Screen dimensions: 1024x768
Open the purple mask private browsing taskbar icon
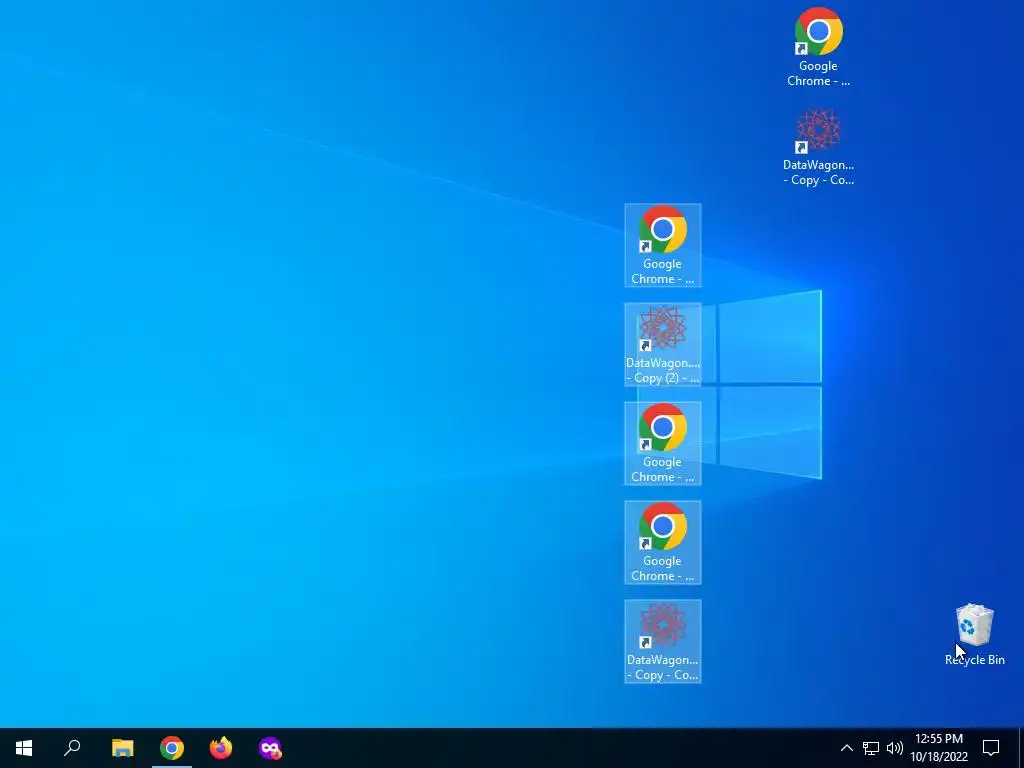[270, 748]
